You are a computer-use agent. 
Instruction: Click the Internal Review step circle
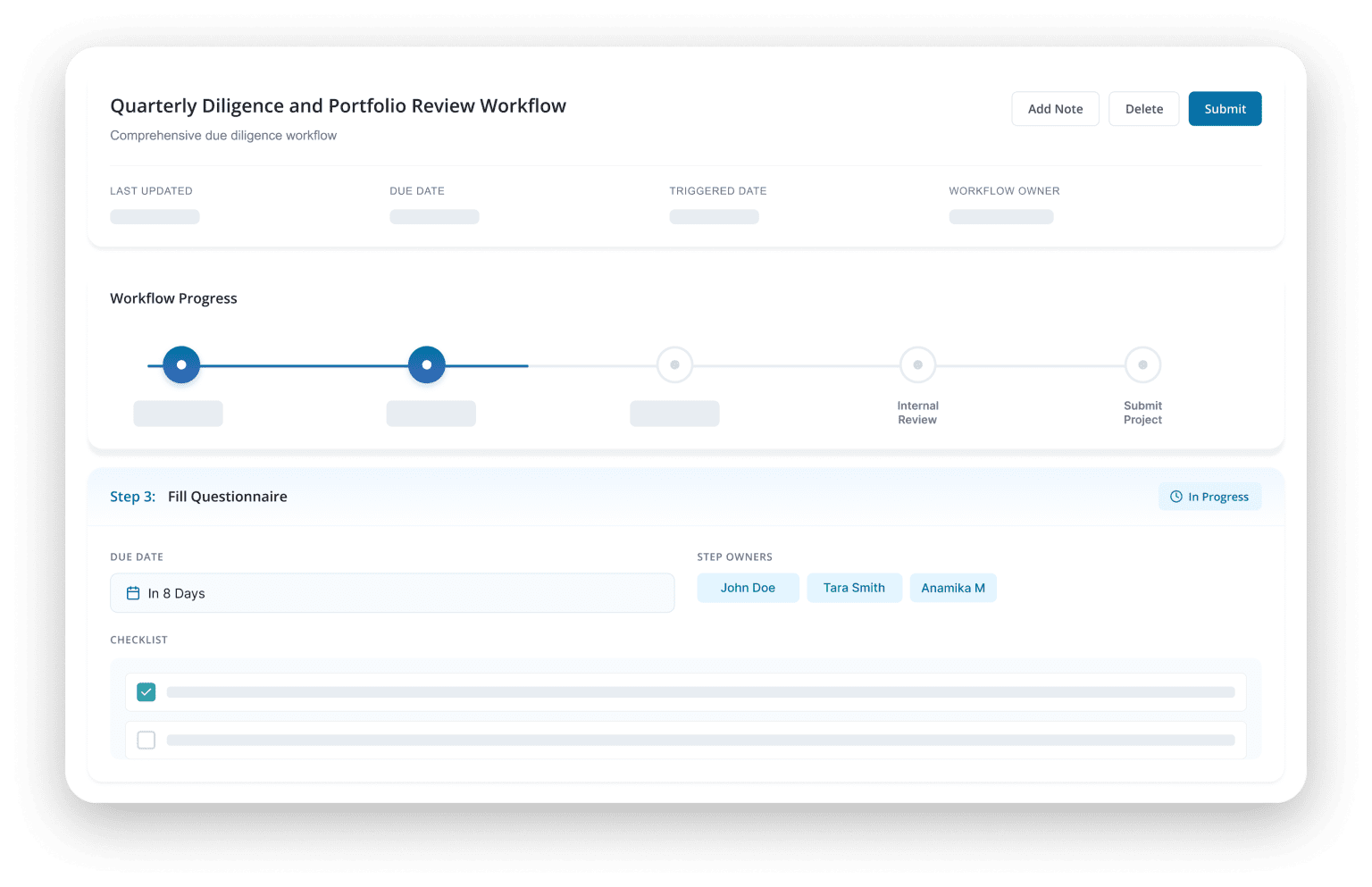click(917, 364)
